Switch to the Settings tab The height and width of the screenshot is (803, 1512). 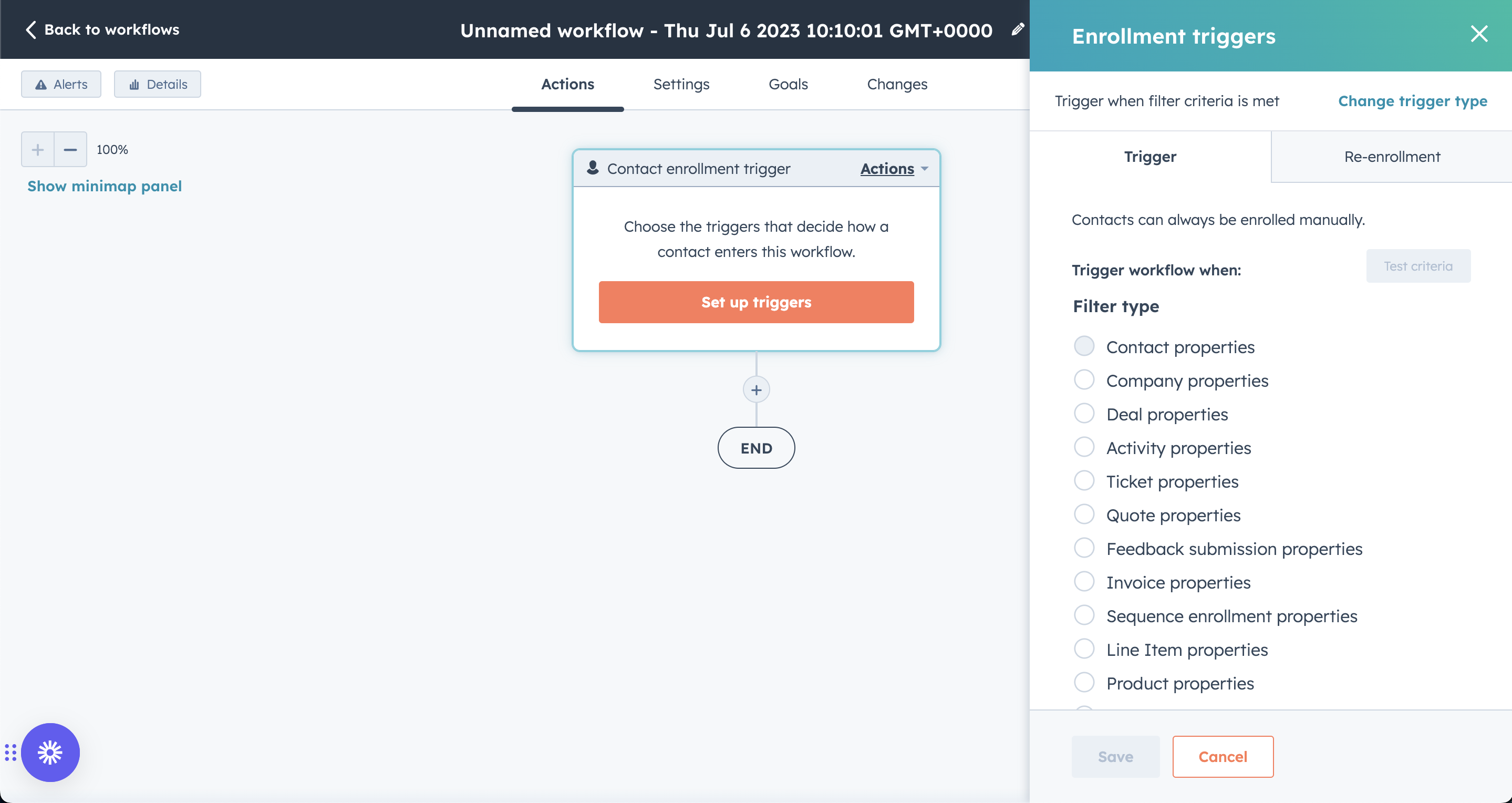pyautogui.click(x=681, y=84)
